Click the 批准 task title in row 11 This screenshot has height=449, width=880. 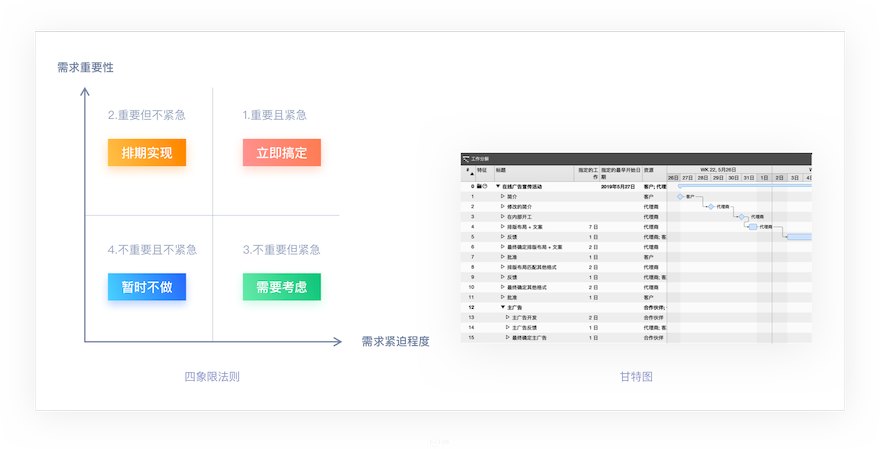coord(512,297)
